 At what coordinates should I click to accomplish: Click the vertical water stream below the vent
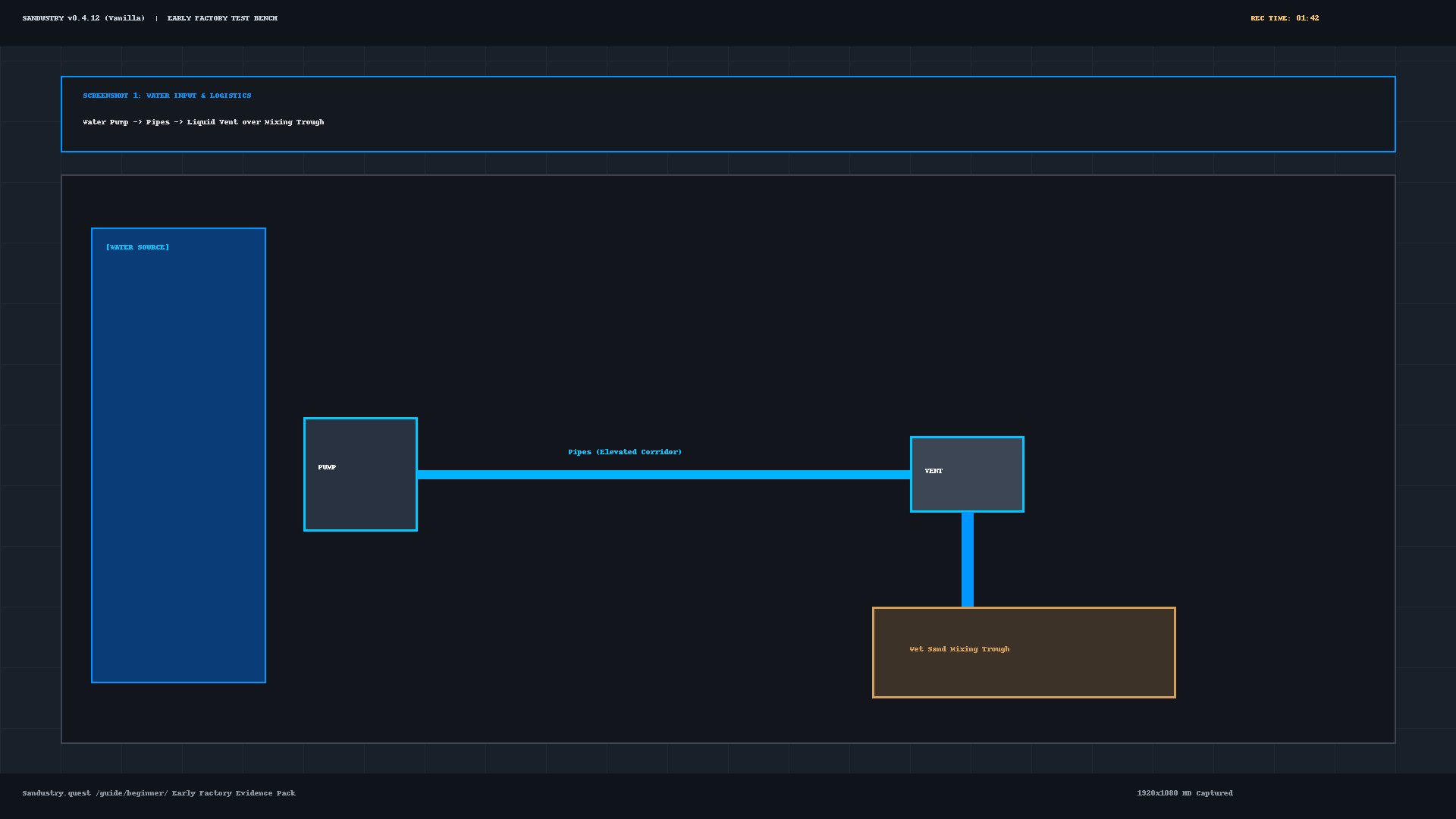tap(968, 560)
